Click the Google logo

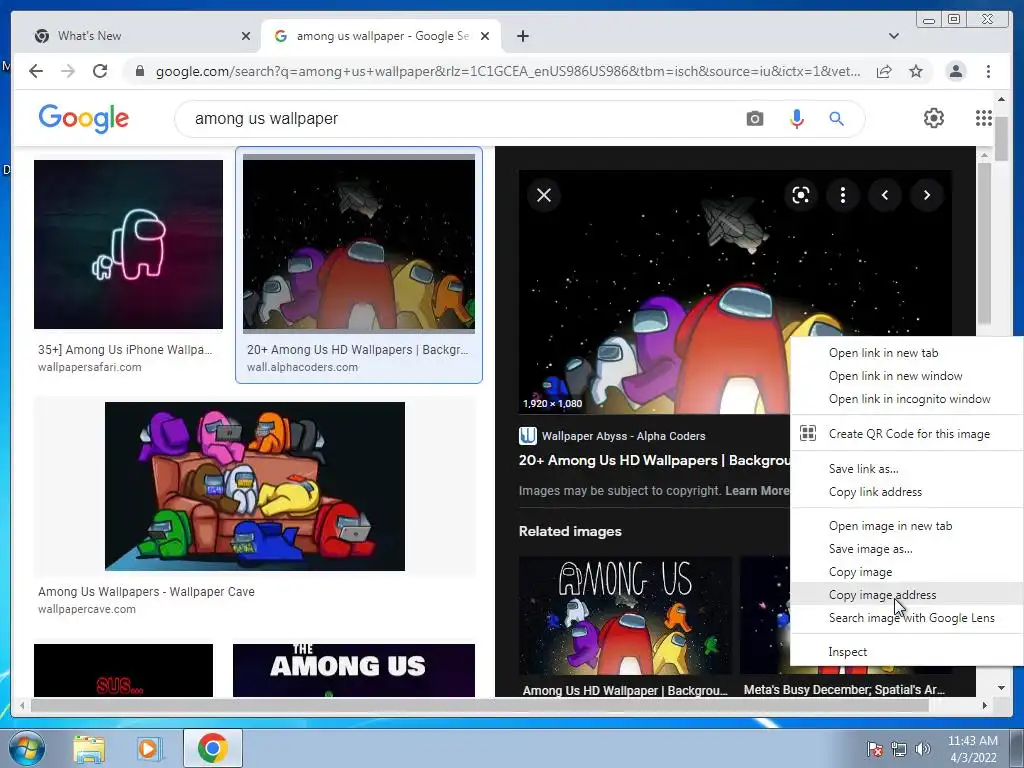(84, 118)
